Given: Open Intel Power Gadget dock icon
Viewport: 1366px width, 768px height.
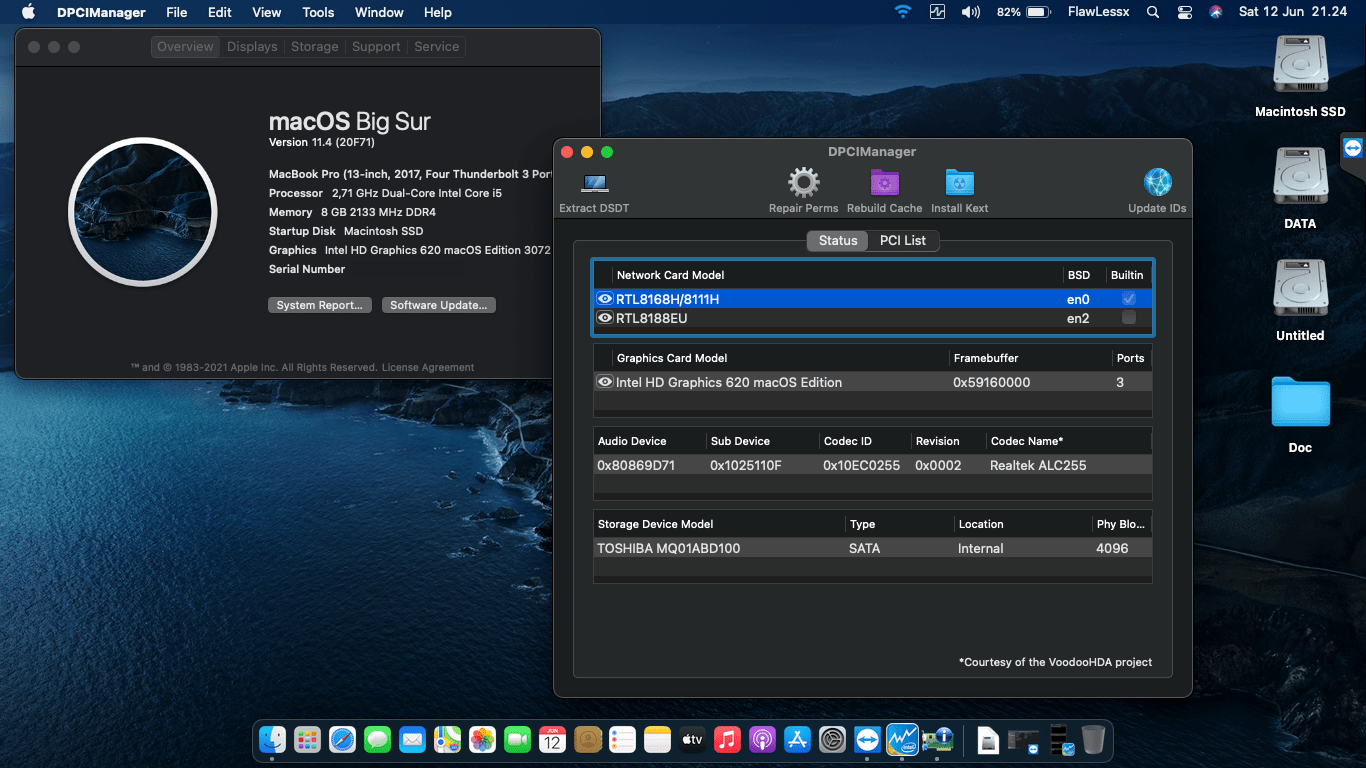Looking at the screenshot, I should [902, 740].
